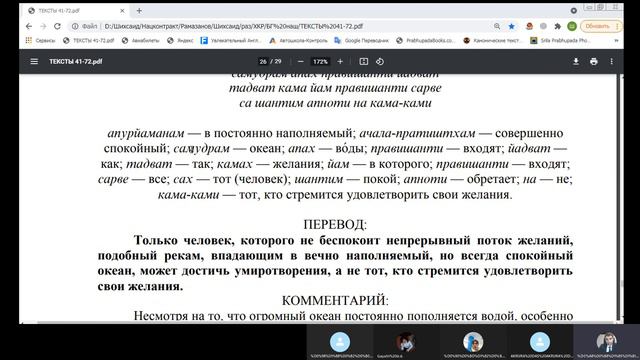
Task: Click the page number field showing 26
Action: coord(263,62)
